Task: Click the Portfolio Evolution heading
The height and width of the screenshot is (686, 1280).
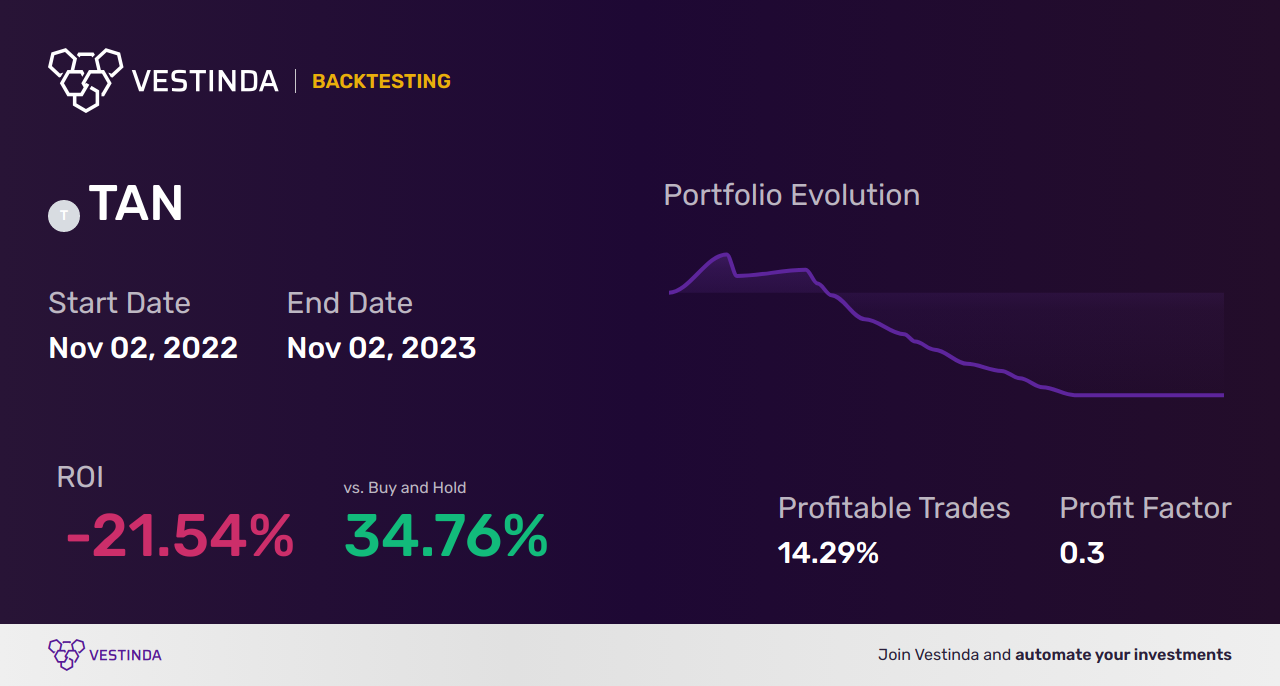Action: point(791,195)
